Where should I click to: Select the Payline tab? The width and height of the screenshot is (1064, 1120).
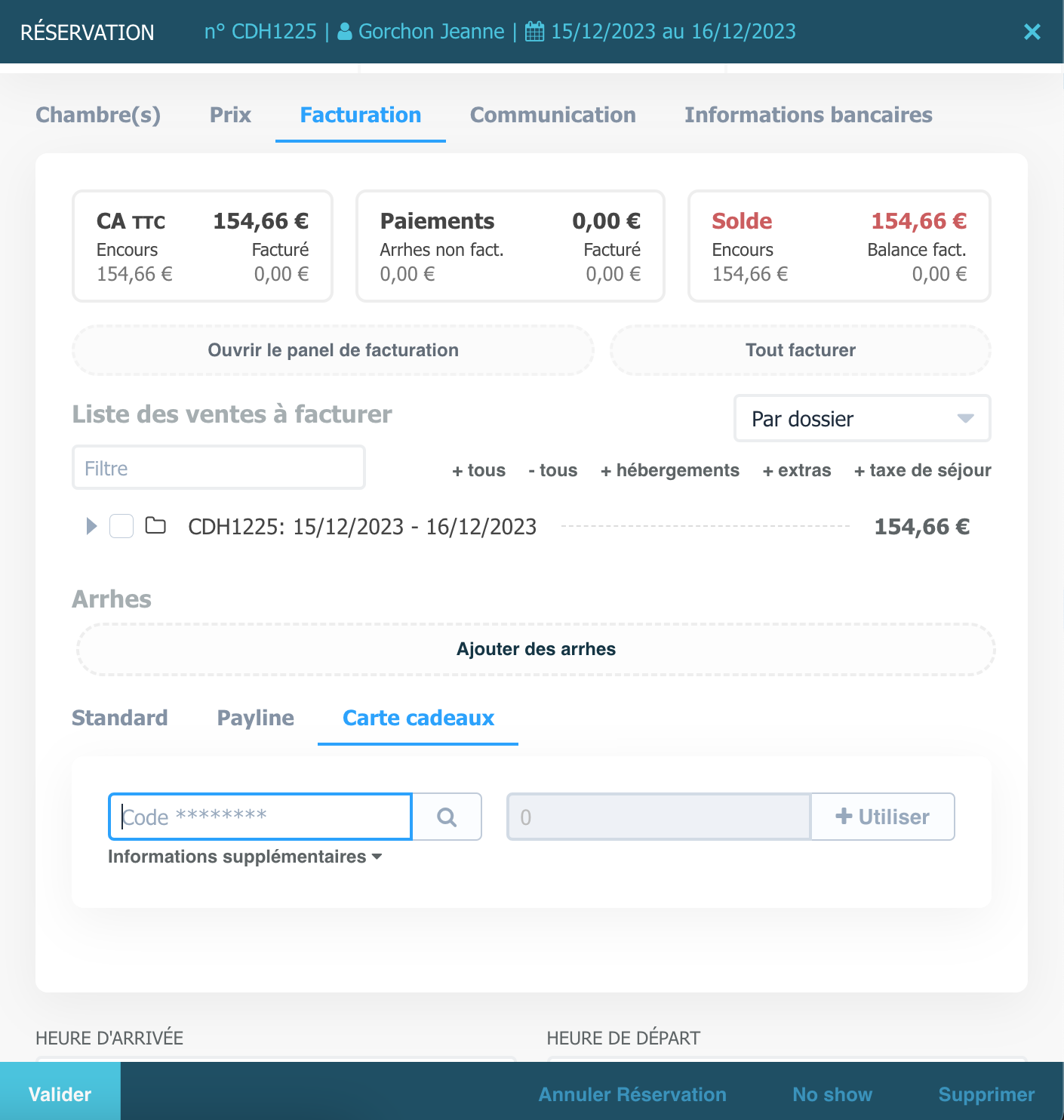point(255,718)
